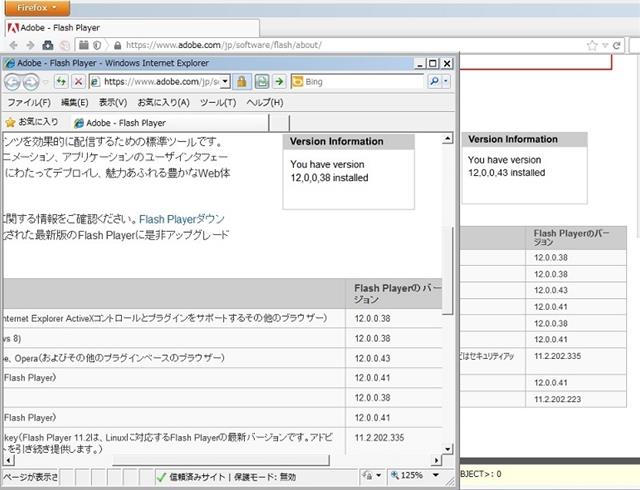Bookmark page with Firefox star icon
Image resolution: width=640 pixels, height=490 pixels.
(592, 45)
